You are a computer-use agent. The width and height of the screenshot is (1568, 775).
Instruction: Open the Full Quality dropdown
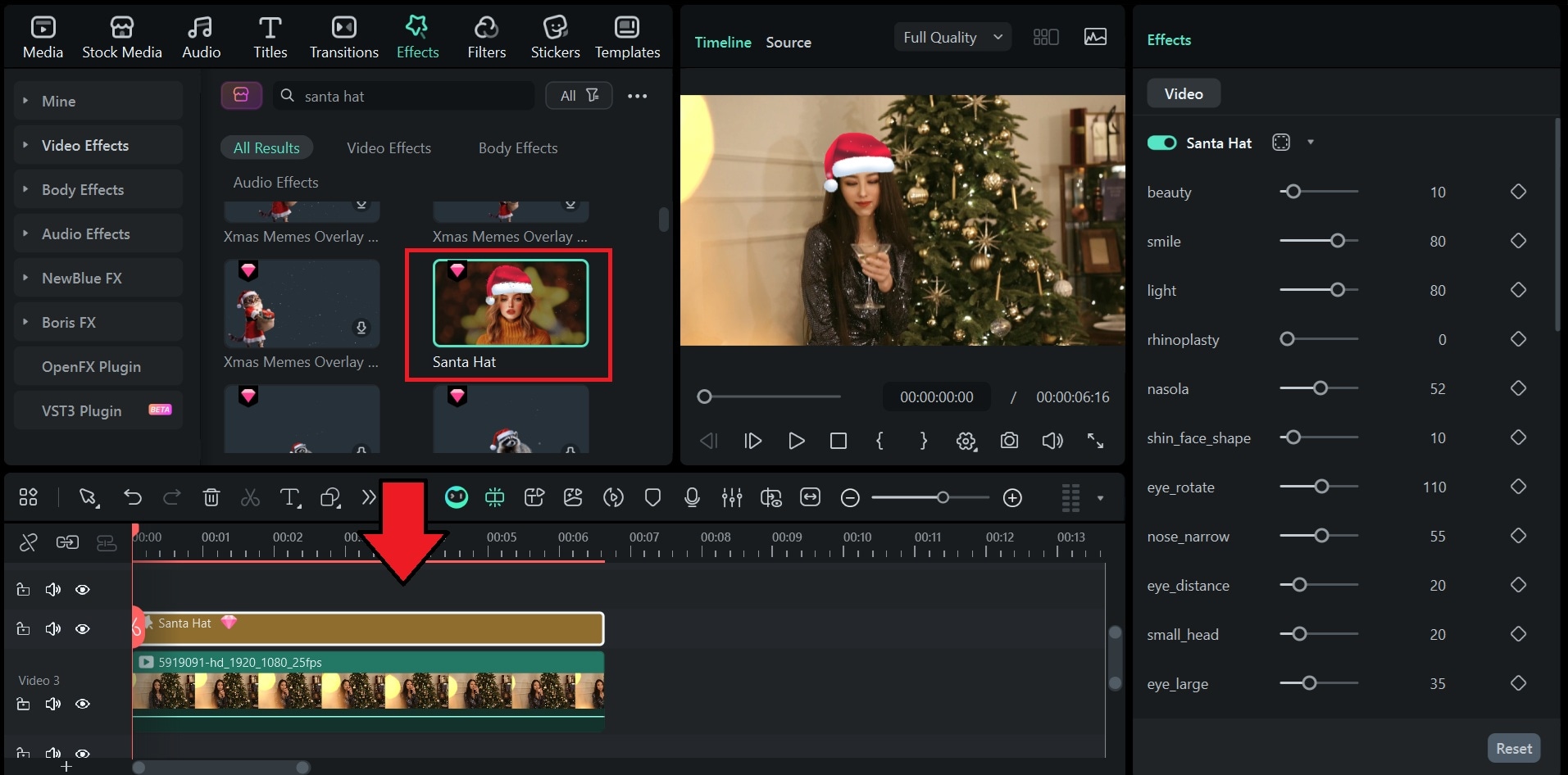click(952, 37)
